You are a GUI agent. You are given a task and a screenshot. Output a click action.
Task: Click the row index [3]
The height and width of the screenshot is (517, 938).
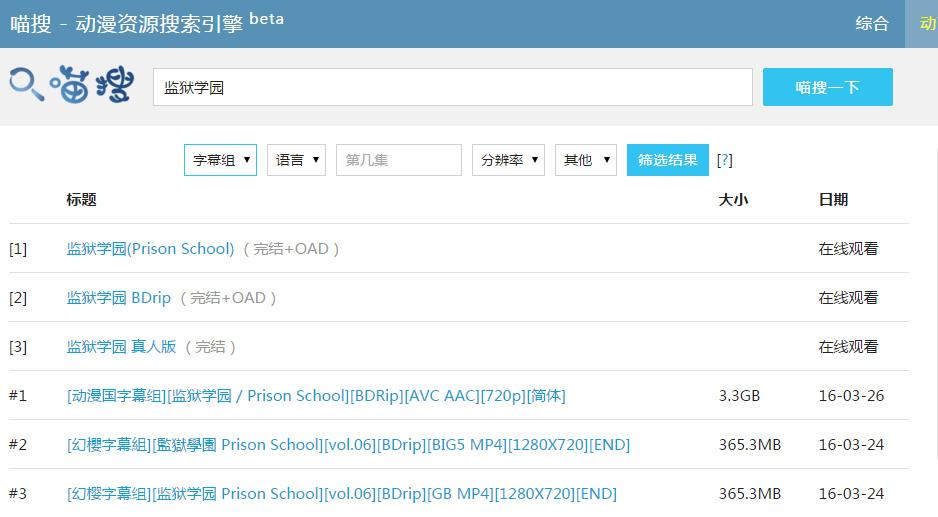click(x=18, y=346)
